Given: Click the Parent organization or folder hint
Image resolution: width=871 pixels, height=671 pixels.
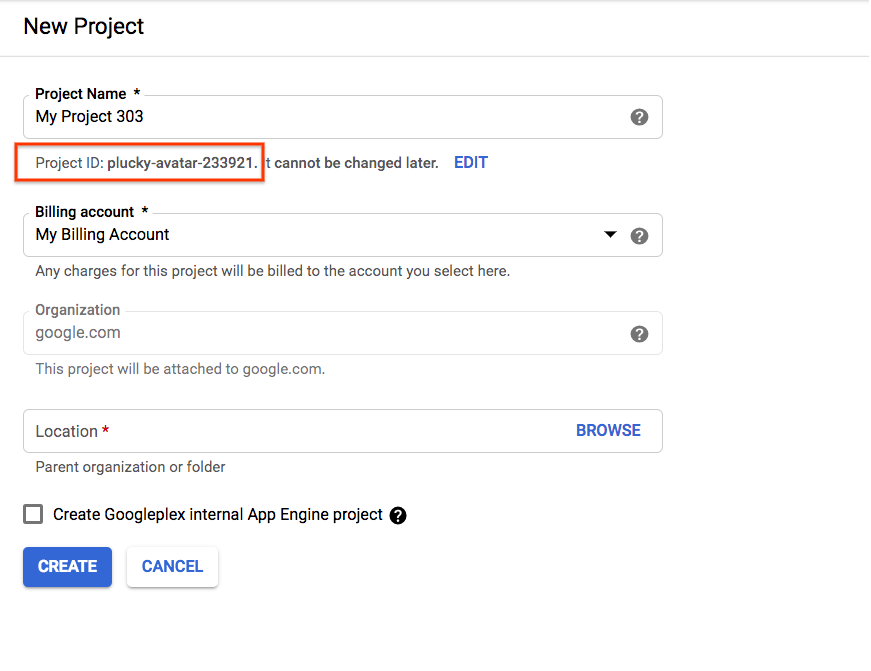Looking at the screenshot, I should 130,467.
